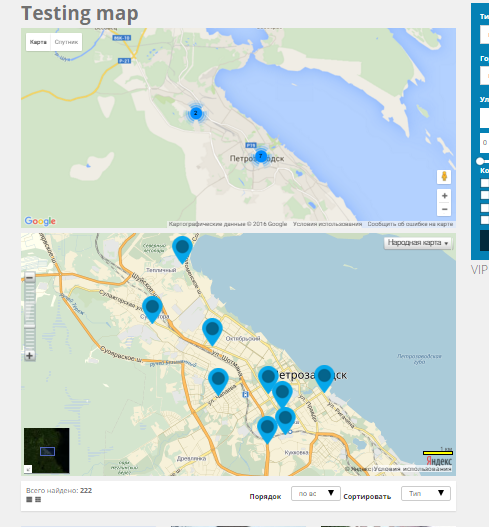This screenshot has width=489, height=527.
Task: Click the sidebar range slider knob
Action: pyautogui.click(x=480, y=161)
